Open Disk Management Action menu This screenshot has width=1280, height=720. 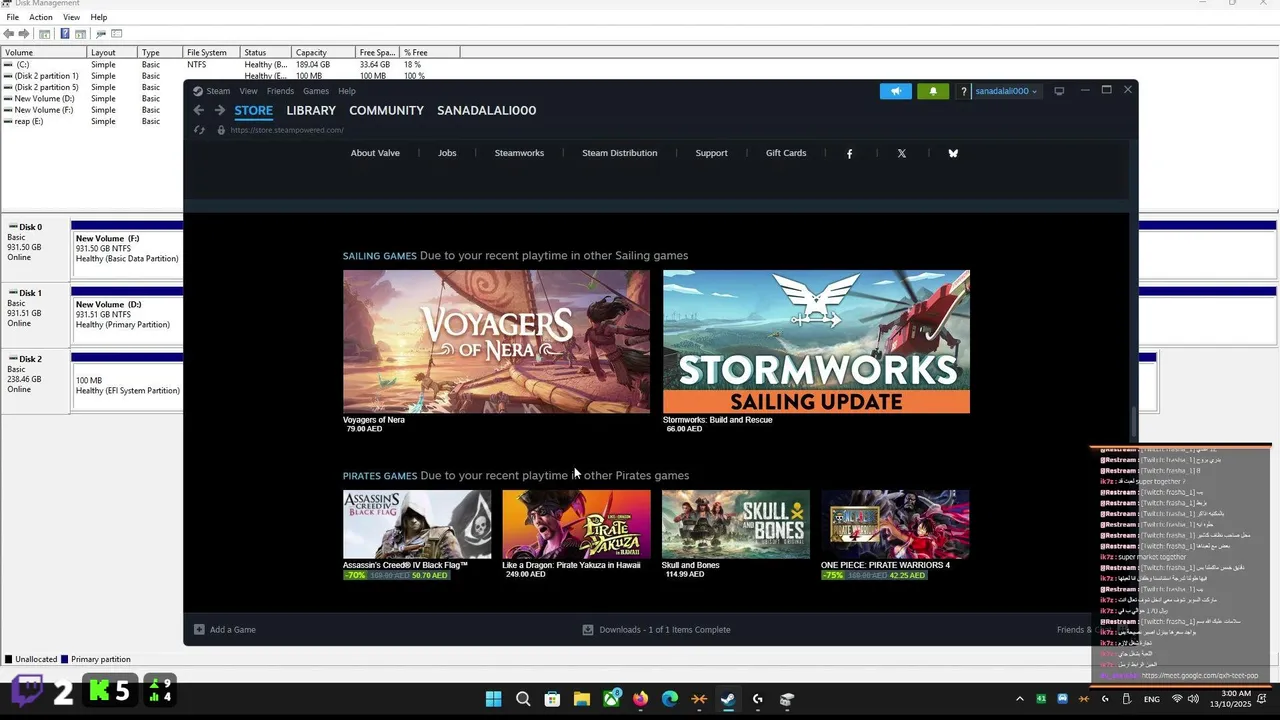coord(41,17)
